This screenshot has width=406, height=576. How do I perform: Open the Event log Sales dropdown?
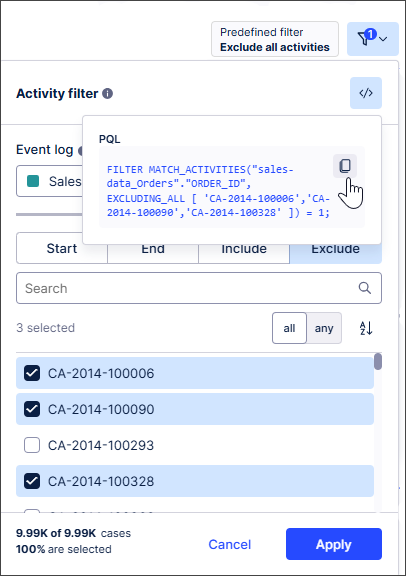point(50,181)
